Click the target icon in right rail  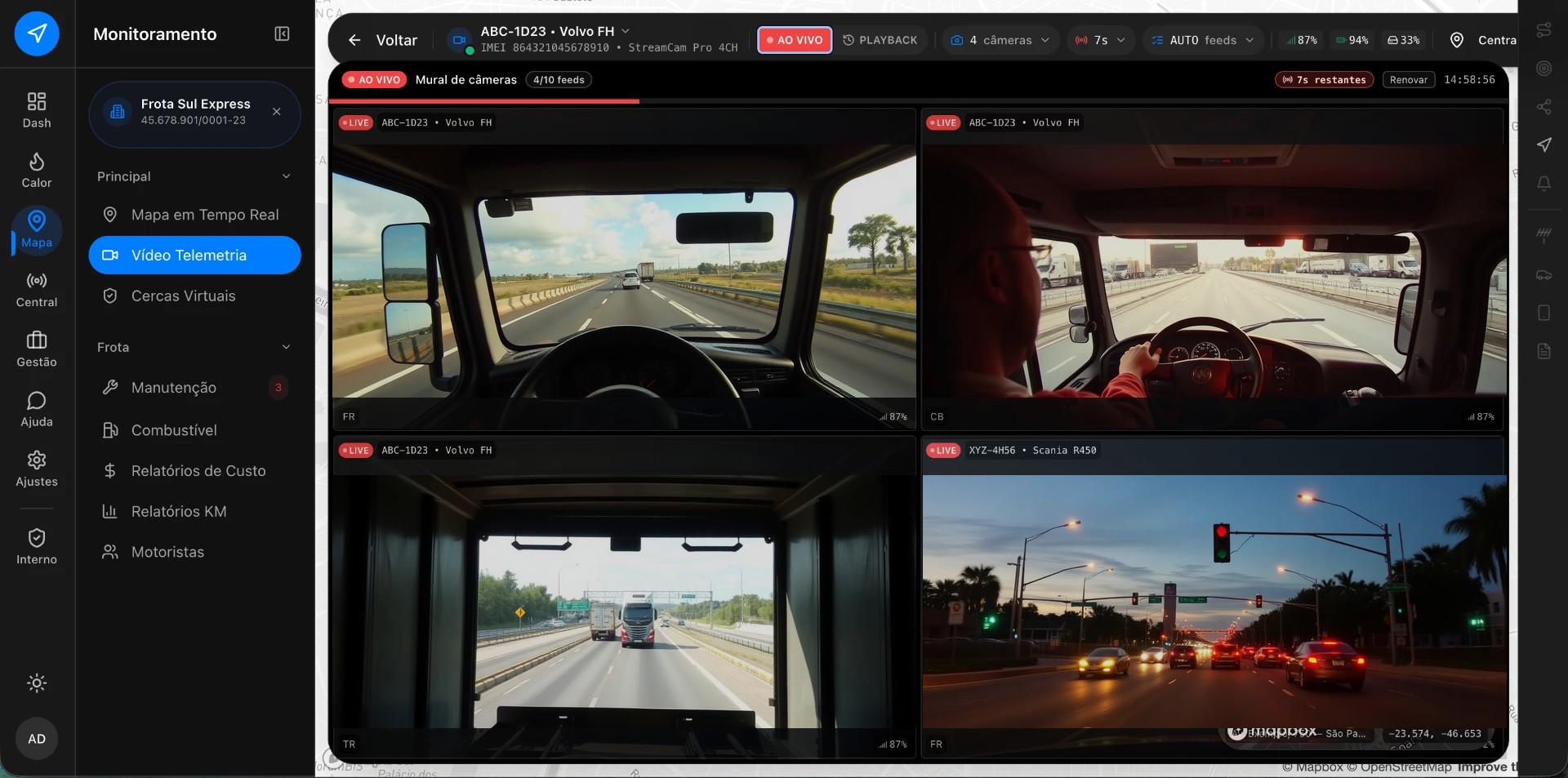point(1543,69)
